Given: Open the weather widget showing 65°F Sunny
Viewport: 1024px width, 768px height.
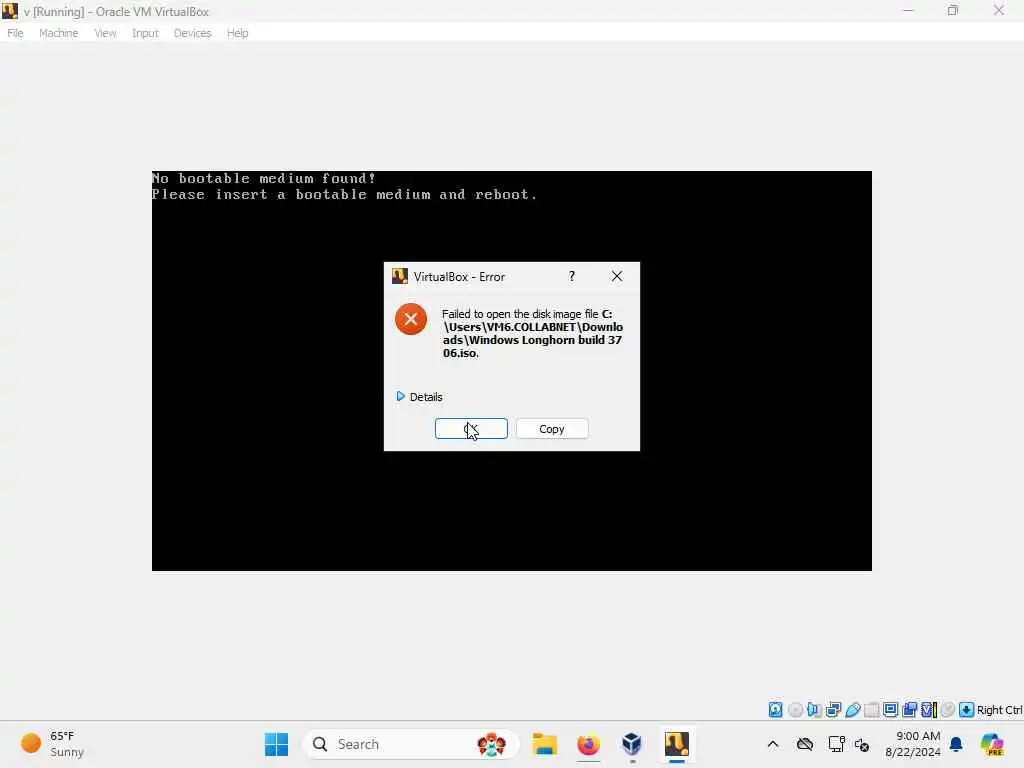Looking at the screenshot, I should click(53, 744).
